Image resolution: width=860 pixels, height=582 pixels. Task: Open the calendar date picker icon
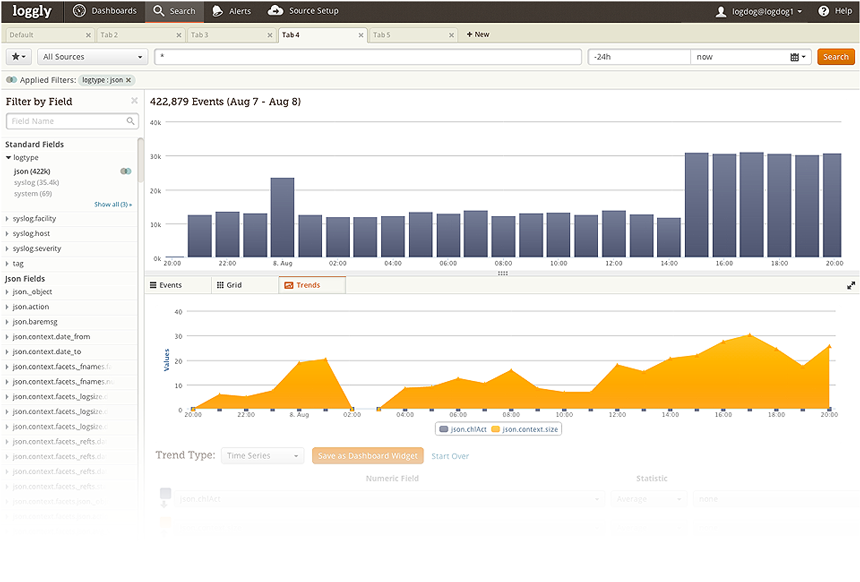[x=798, y=57]
